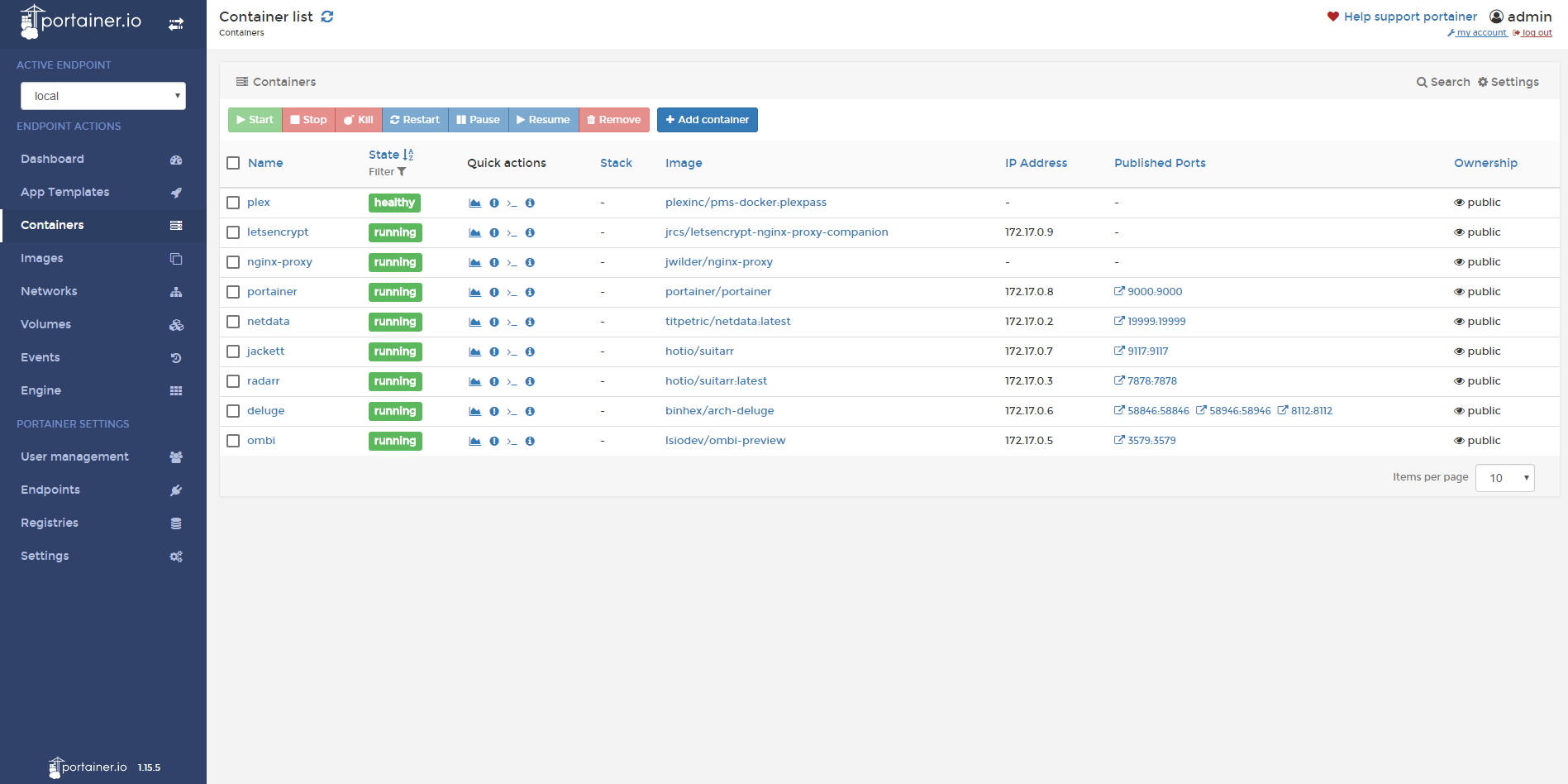Image resolution: width=1568 pixels, height=784 pixels.
Task: Select the portainer container checkbox
Action: click(233, 292)
